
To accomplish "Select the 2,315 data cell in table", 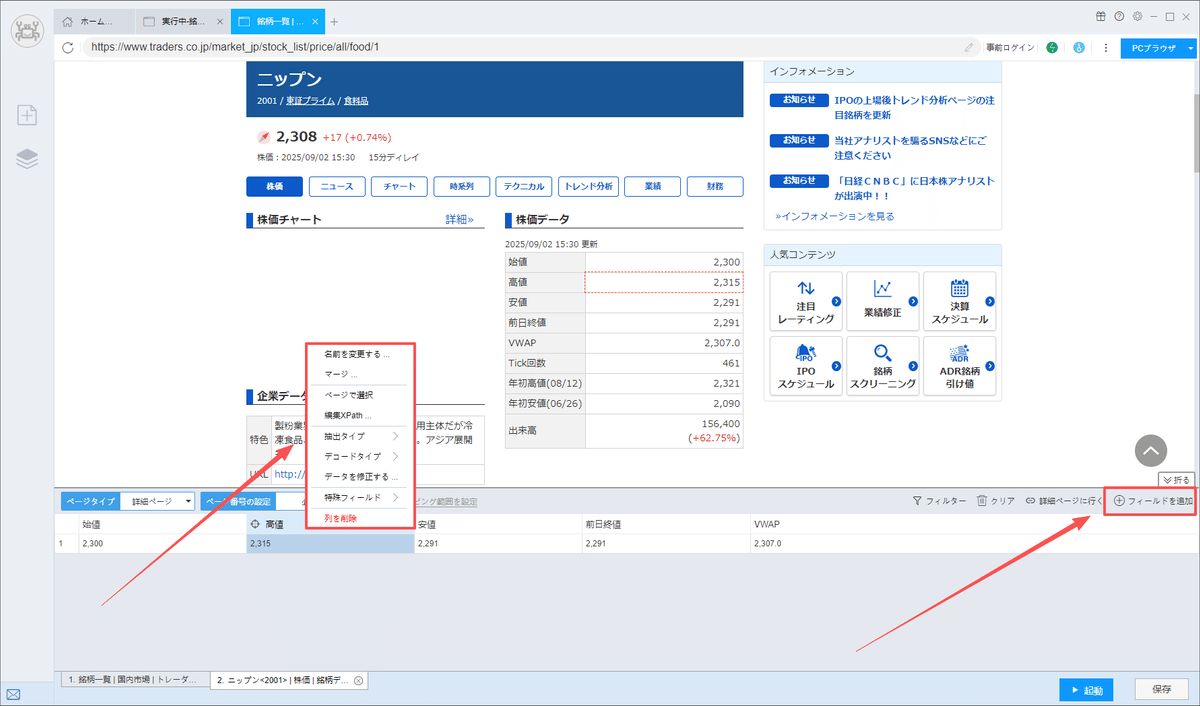I will click(664, 283).
